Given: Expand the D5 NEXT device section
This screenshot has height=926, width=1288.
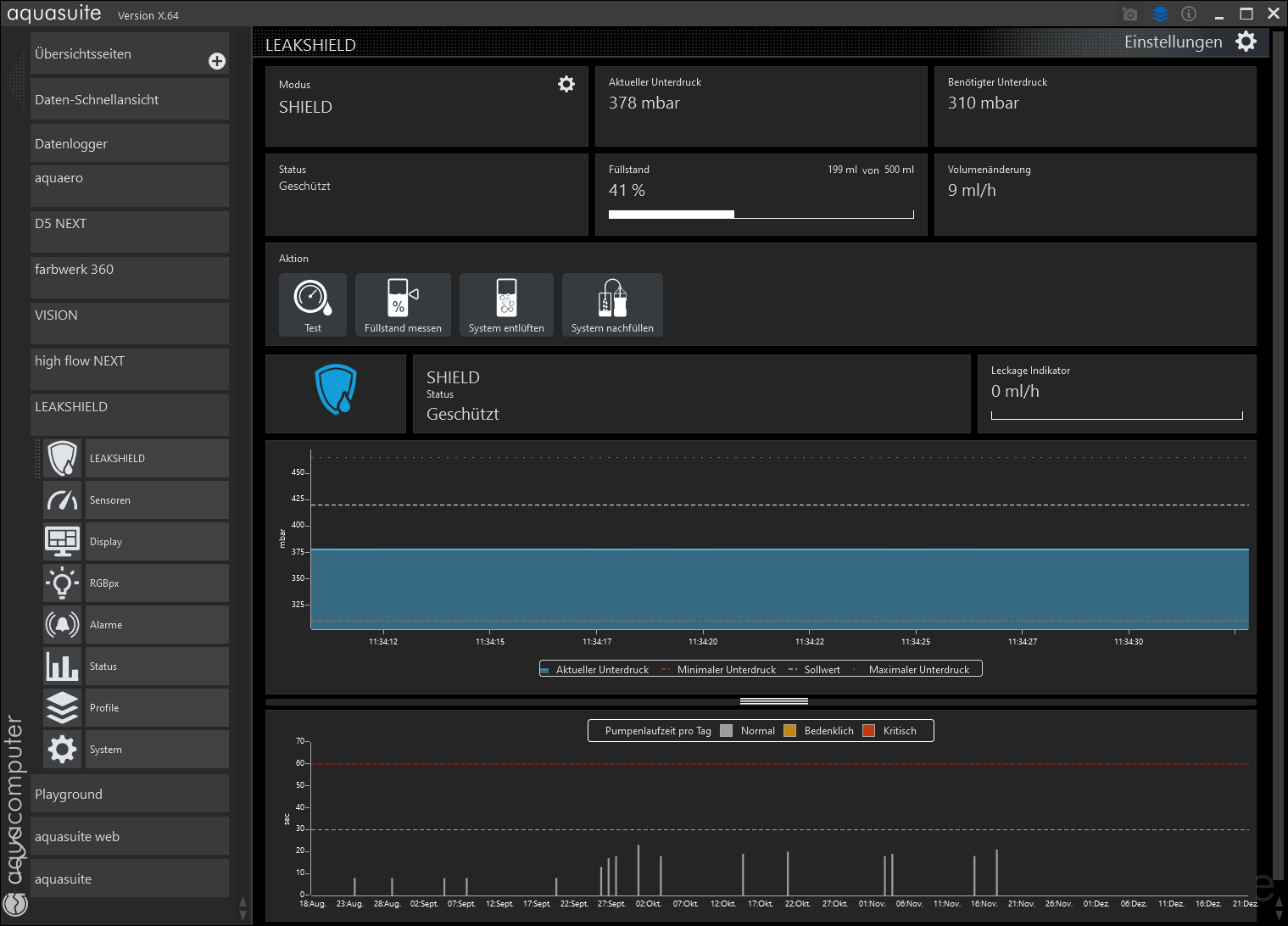Looking at the screenshot, I should pos(130,231).
